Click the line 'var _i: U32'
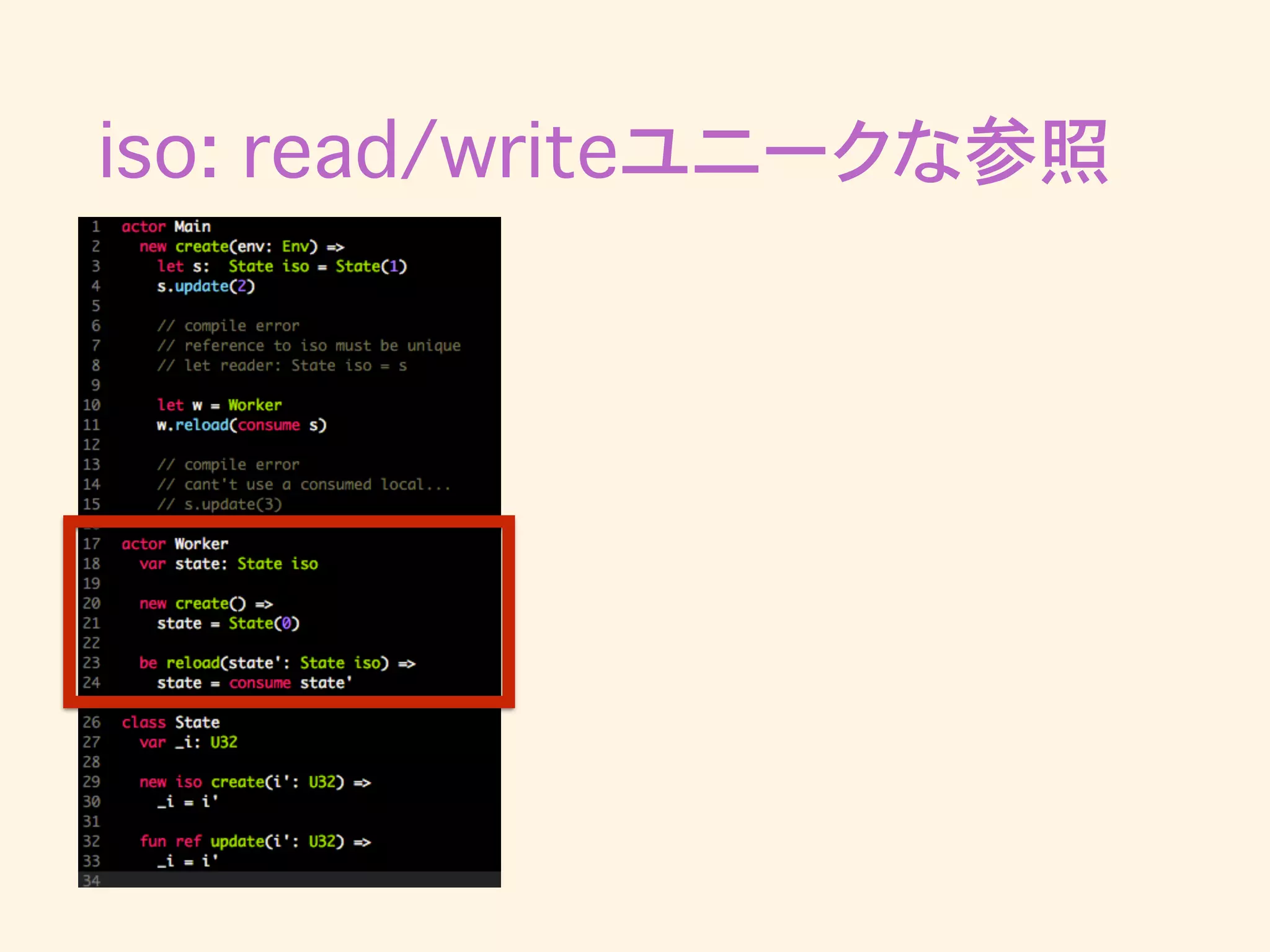The image size is (1270, 952). 189,743
